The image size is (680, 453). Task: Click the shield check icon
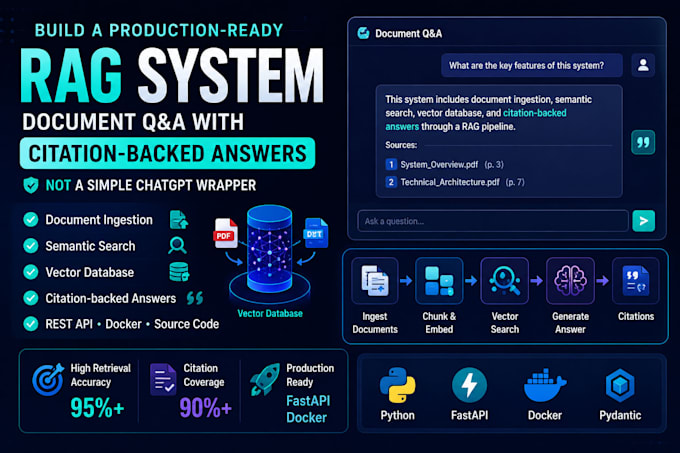31,186
